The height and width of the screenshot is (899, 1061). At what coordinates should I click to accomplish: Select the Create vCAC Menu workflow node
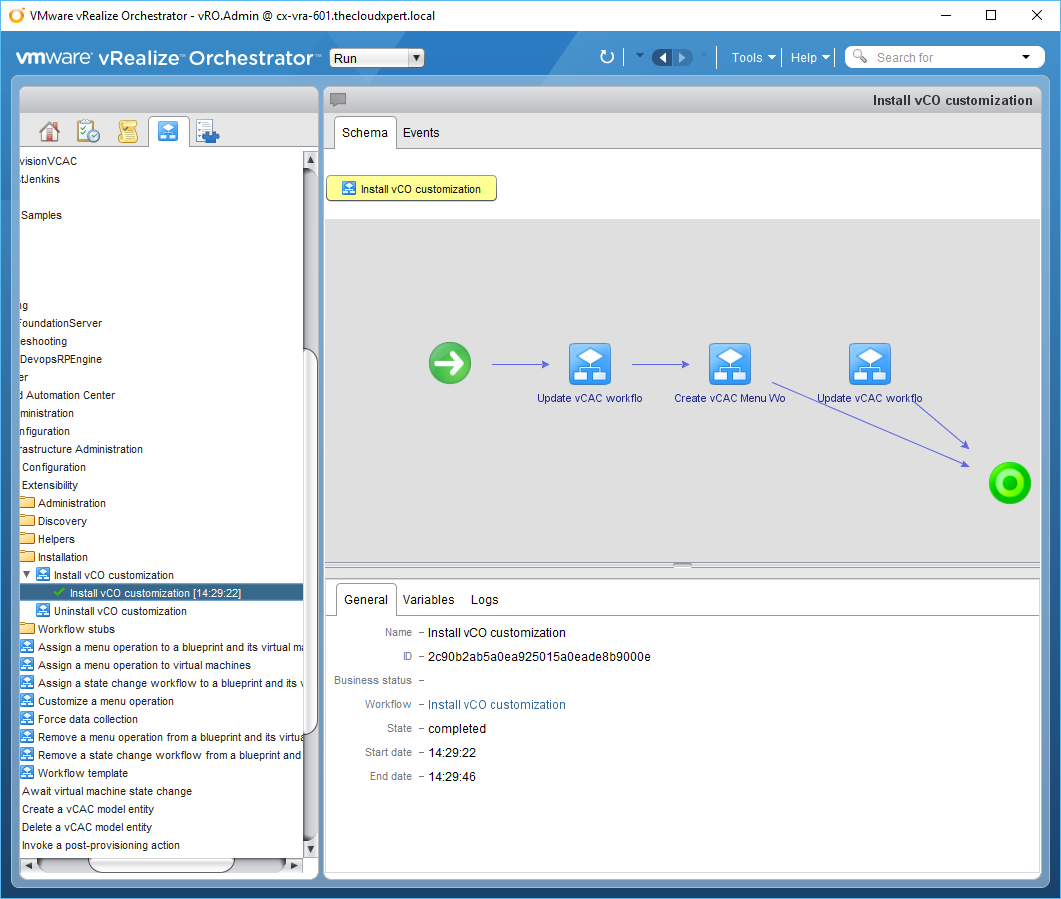click(x=730, y=365)
